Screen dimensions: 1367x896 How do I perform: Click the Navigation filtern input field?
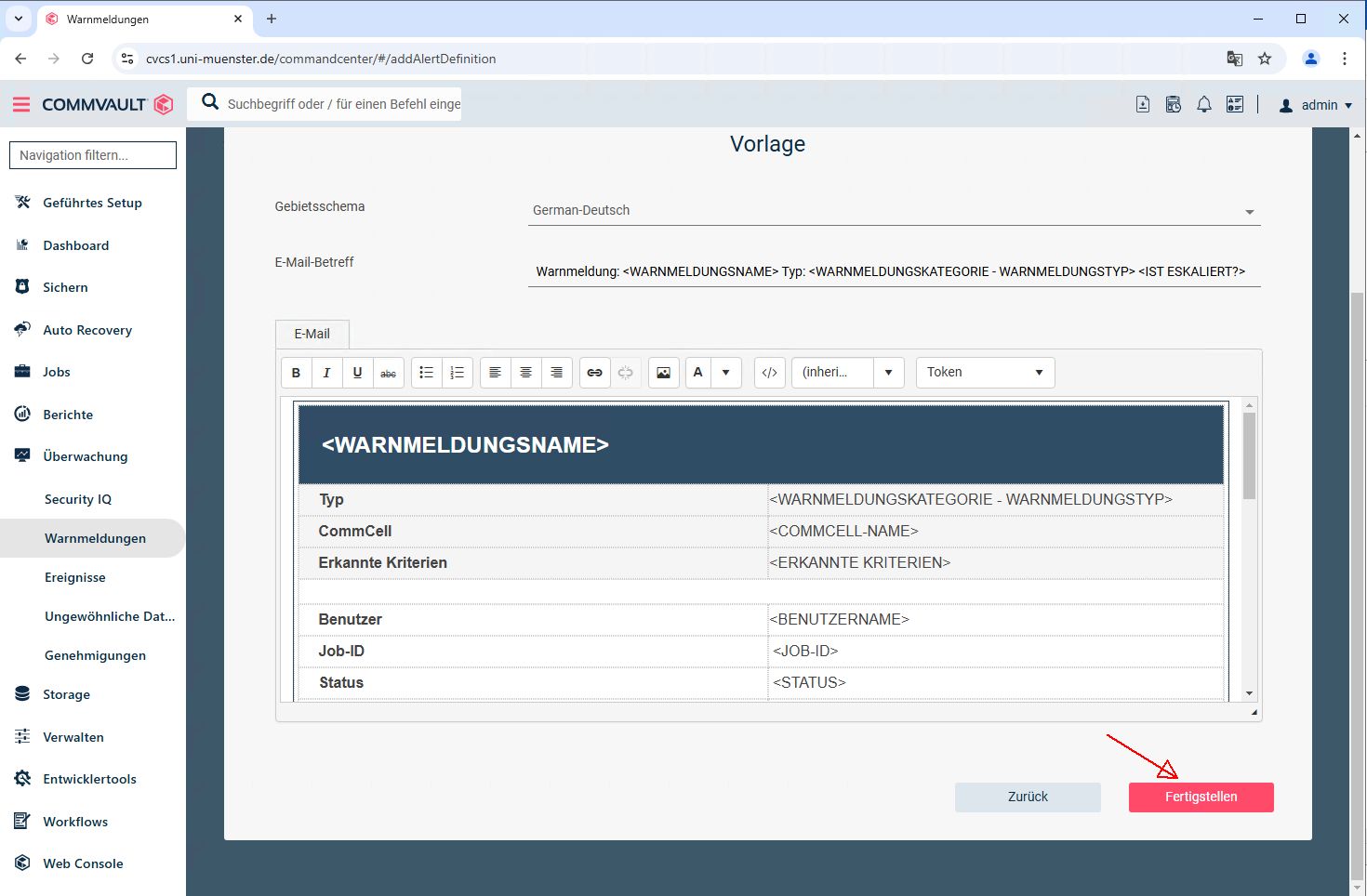point(93,155)
